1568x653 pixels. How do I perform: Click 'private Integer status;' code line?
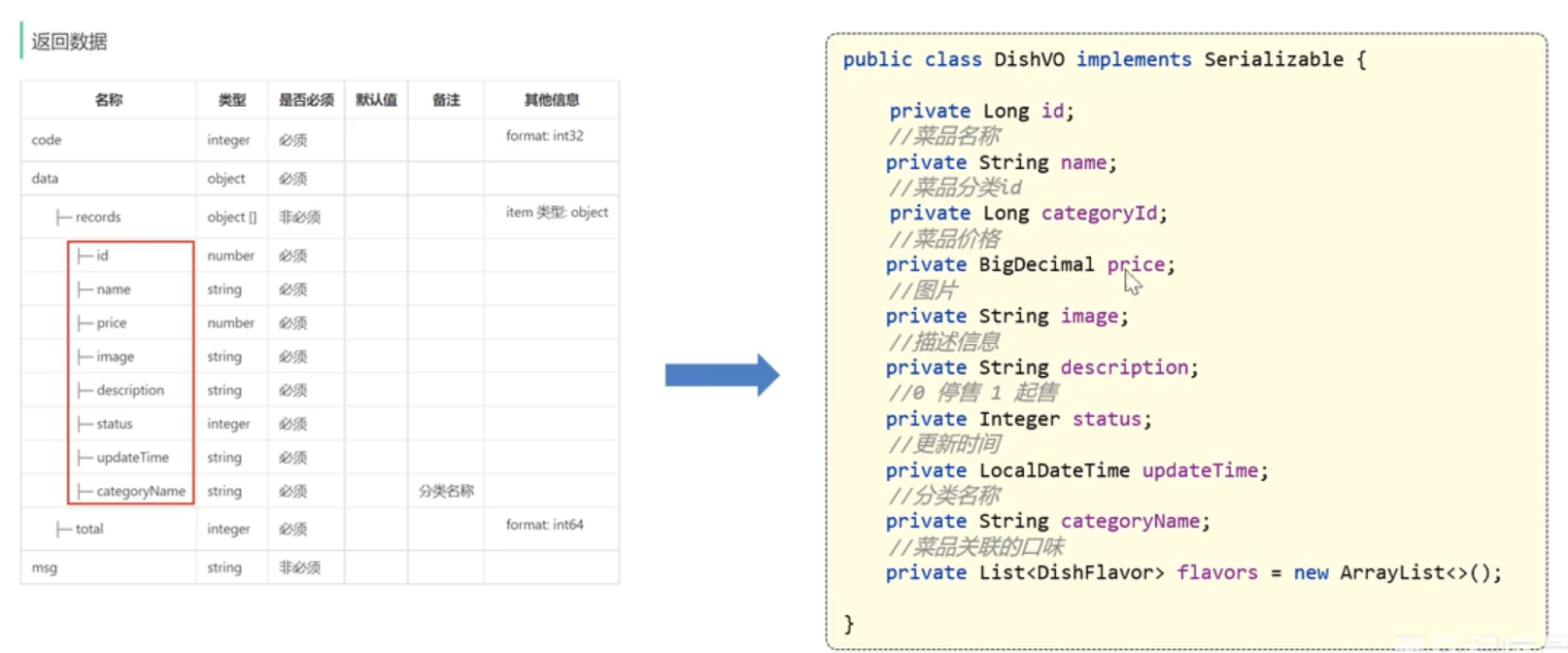coord(1018,419)
